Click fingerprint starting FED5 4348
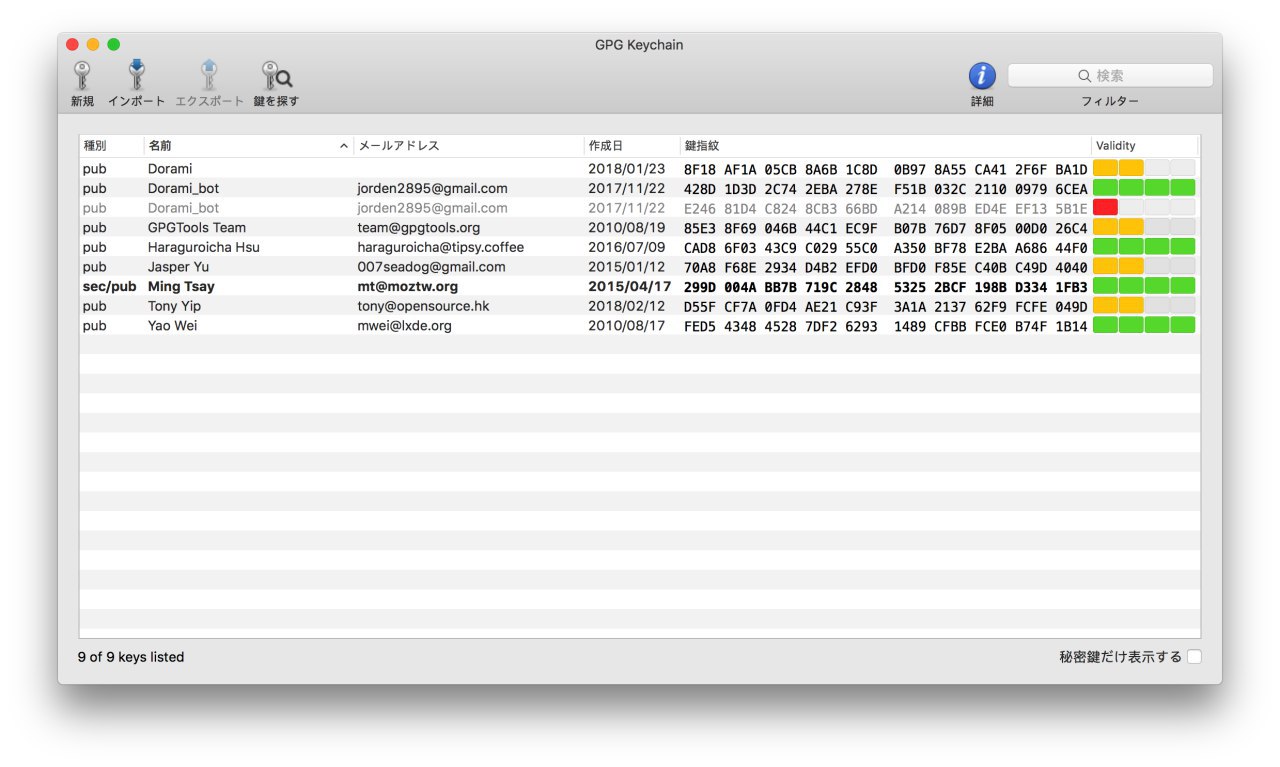Image resolution: width=1280 pixels, height=767 pixels. pyautogui.click(x=885, y=325)
